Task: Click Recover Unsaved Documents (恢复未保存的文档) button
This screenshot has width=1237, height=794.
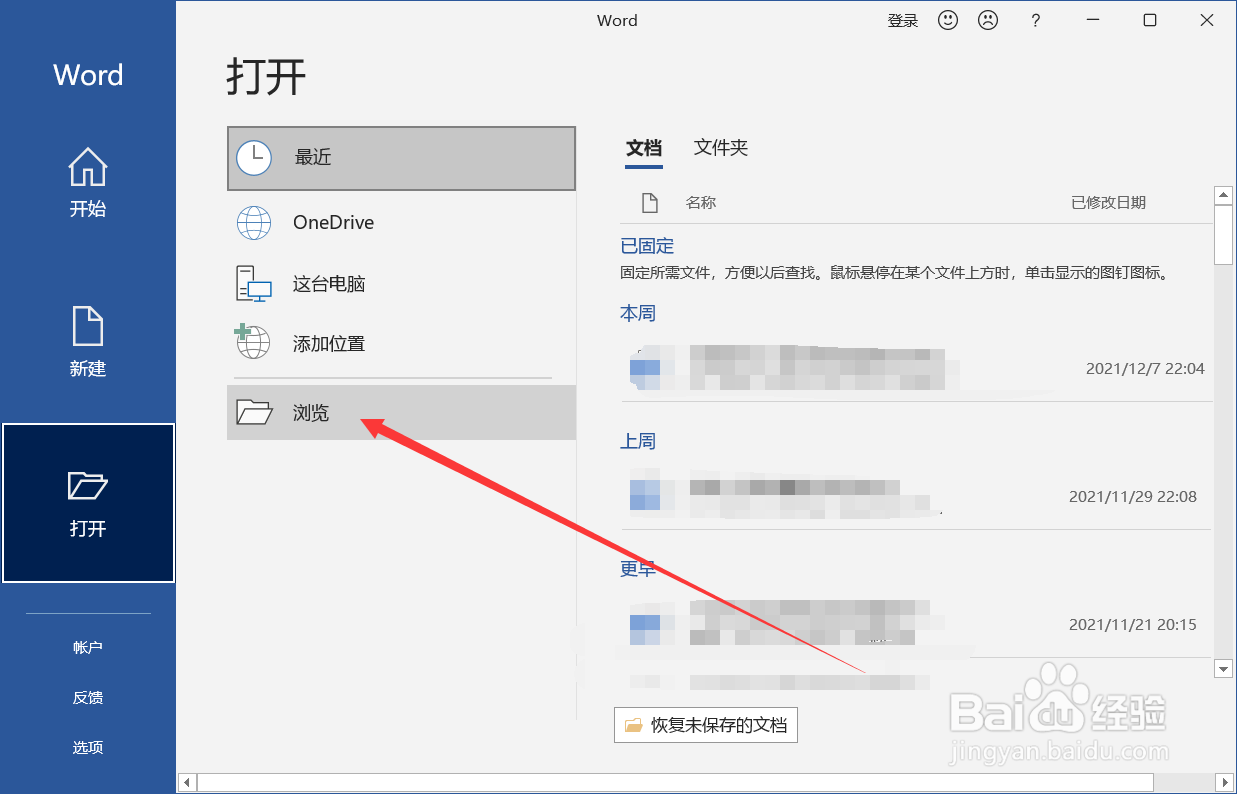Action: (705, 725)
